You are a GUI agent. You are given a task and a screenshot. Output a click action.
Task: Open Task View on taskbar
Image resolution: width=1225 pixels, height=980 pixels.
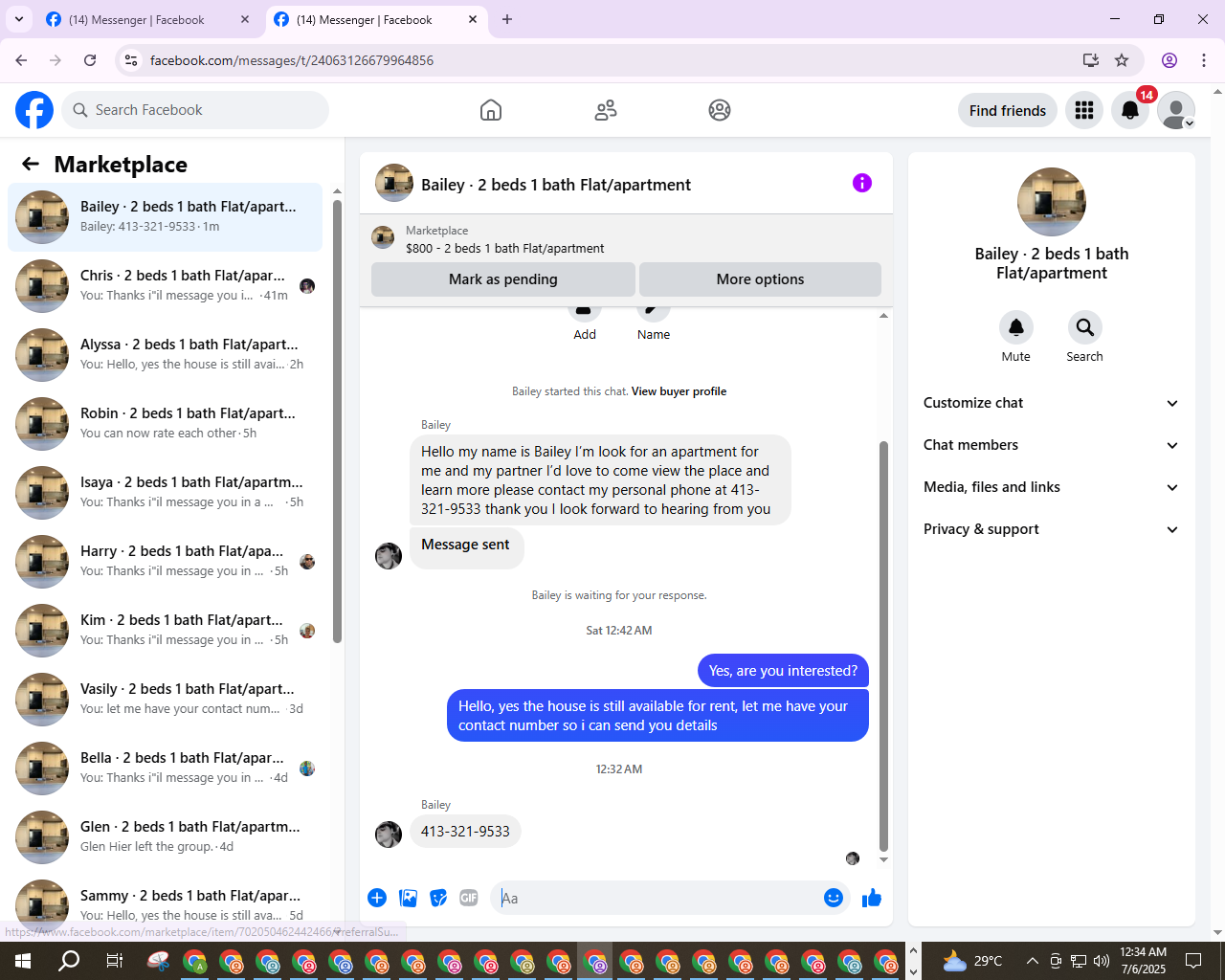pos(114,961)
